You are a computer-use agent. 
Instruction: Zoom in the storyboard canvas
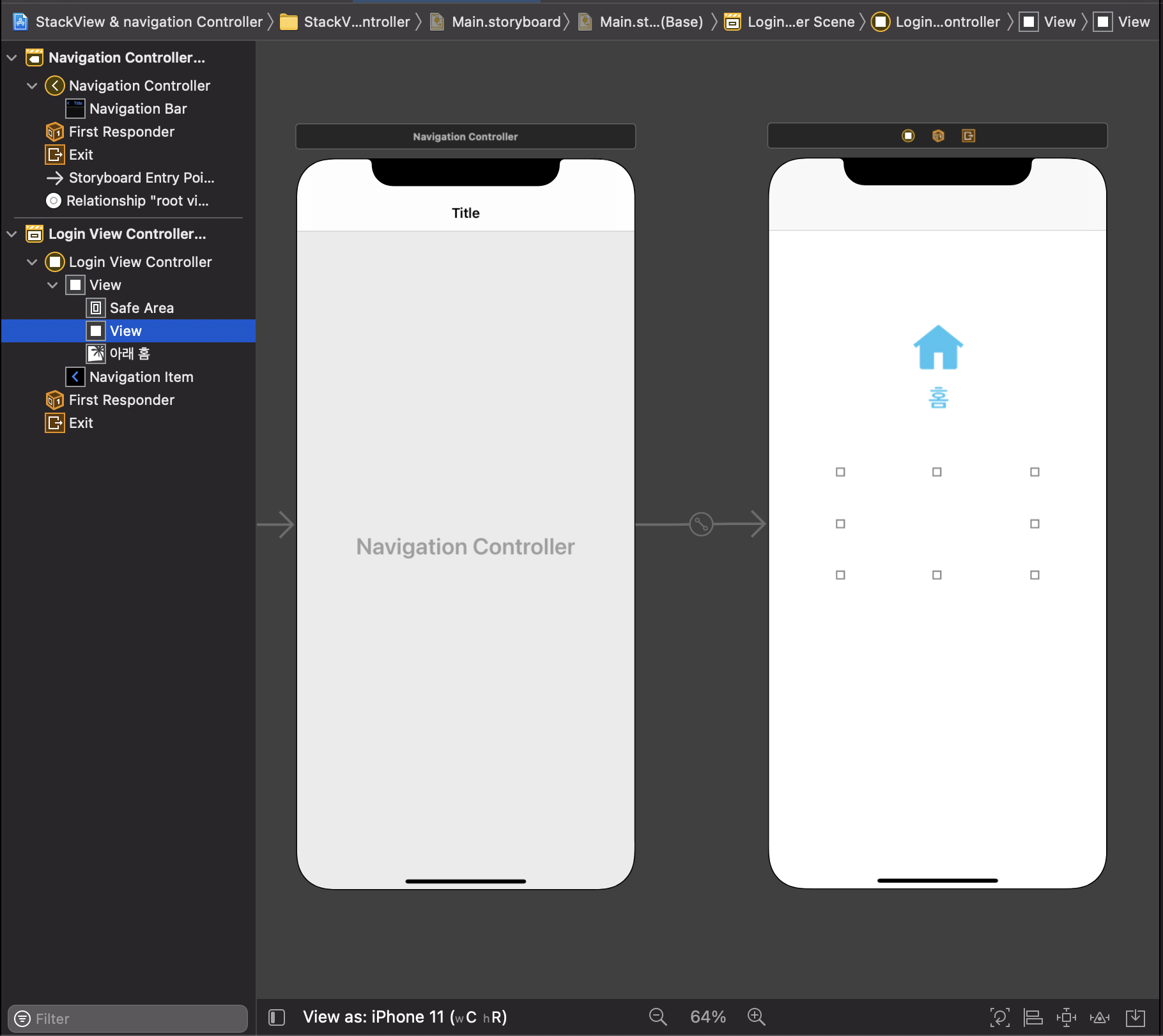pyautogui.click(x=757, y=1017)
